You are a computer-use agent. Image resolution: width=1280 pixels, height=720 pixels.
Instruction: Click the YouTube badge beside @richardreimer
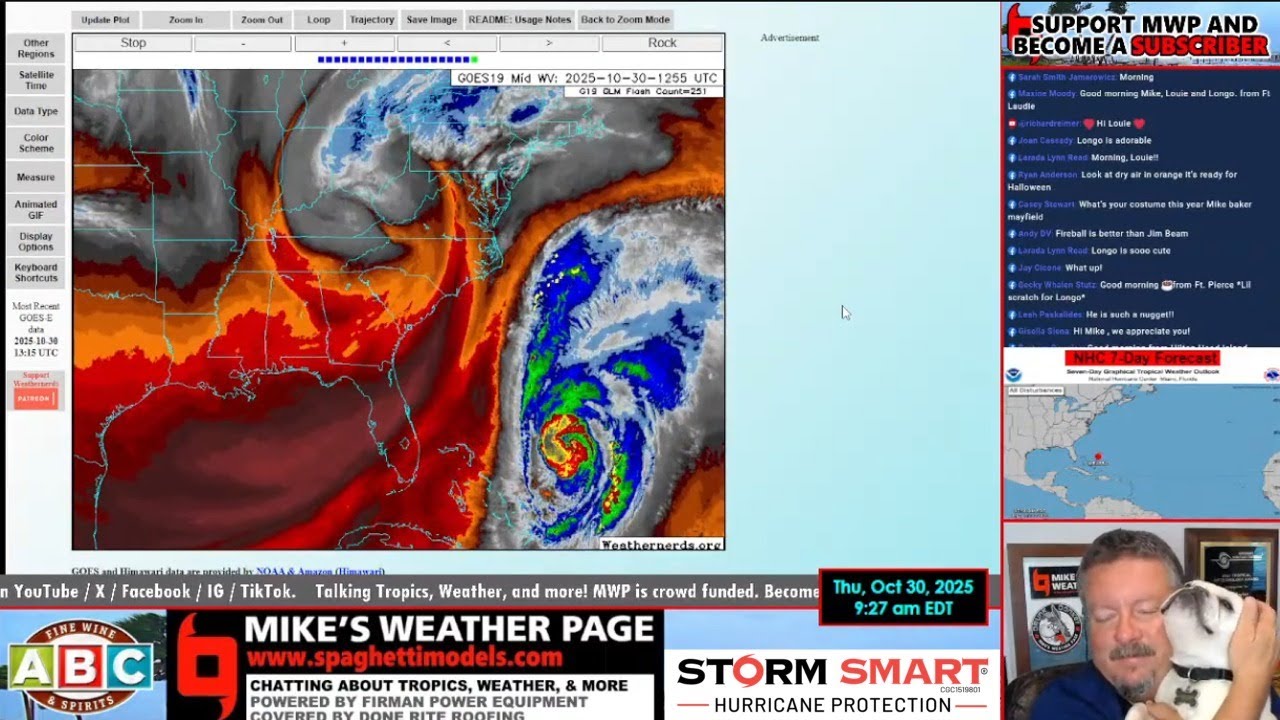tap(1012, 124)
